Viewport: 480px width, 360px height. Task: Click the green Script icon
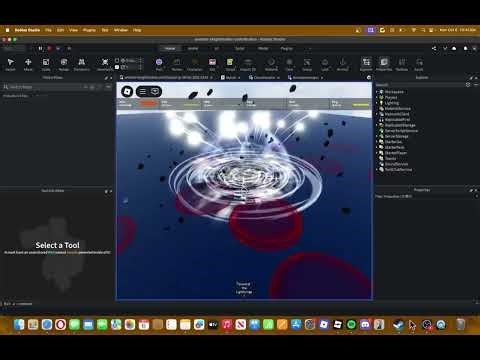[230, 62]
